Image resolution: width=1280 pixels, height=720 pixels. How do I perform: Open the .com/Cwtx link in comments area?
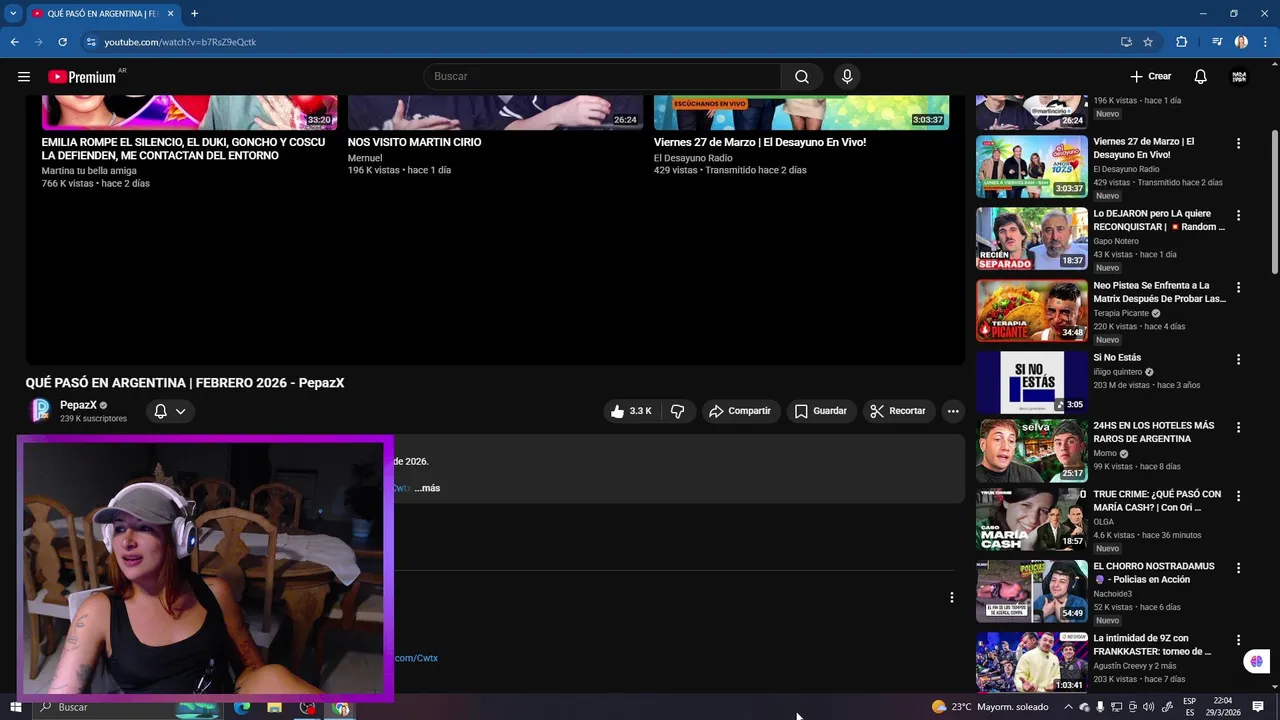(416, 658)
